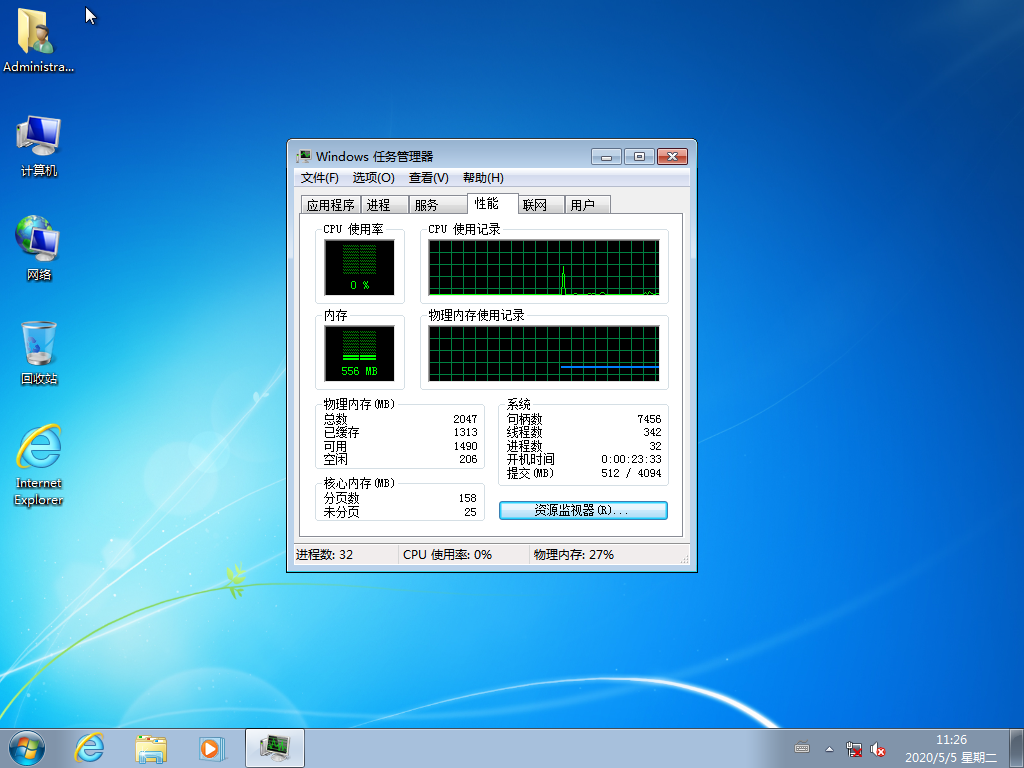Viewport: 1024px width, 768px height.
Task: Click Task Manager title bar icon
Action: tap(304, 156)
